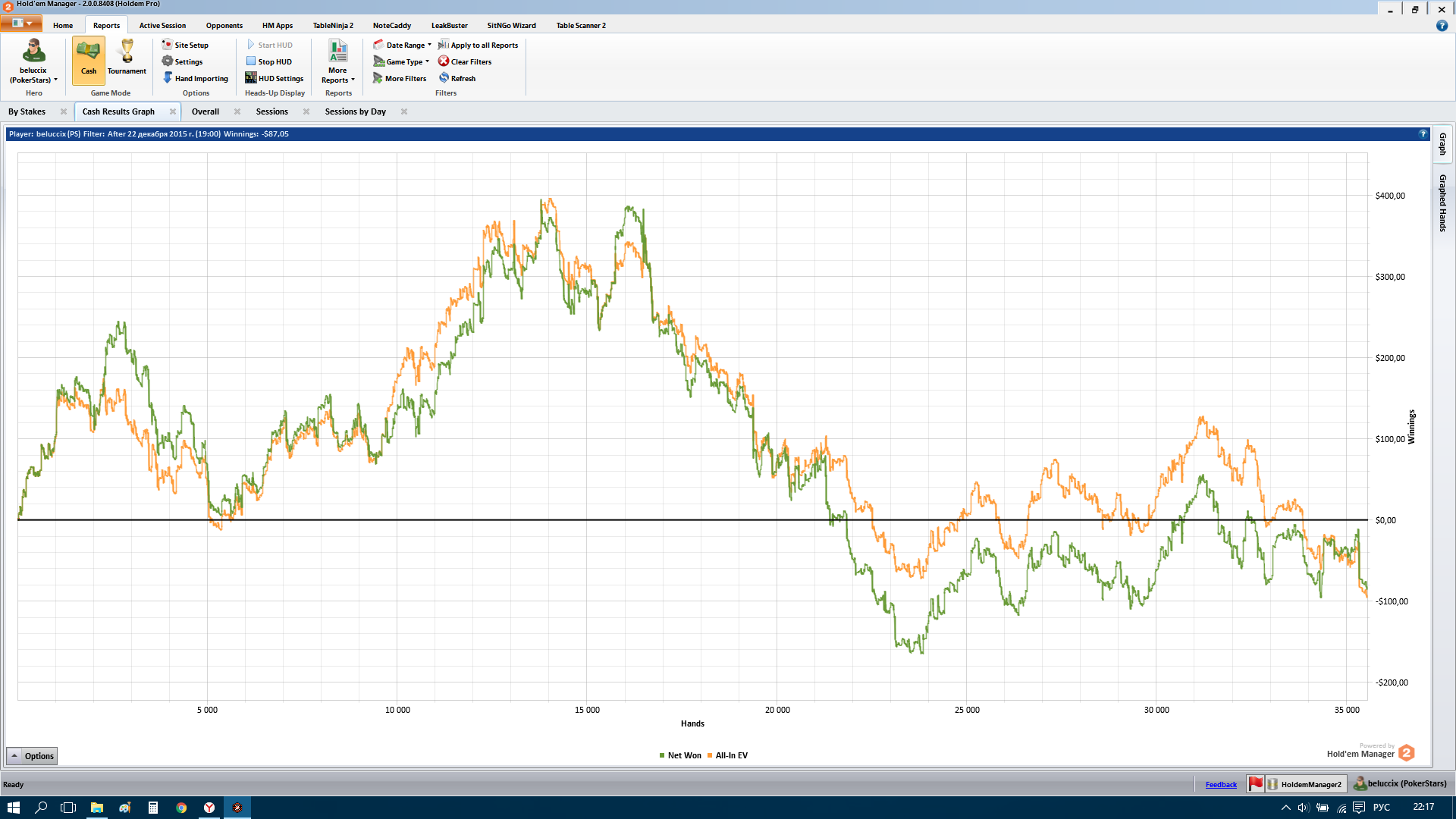Open the LeakBuster tab

(x=450, y=25)
